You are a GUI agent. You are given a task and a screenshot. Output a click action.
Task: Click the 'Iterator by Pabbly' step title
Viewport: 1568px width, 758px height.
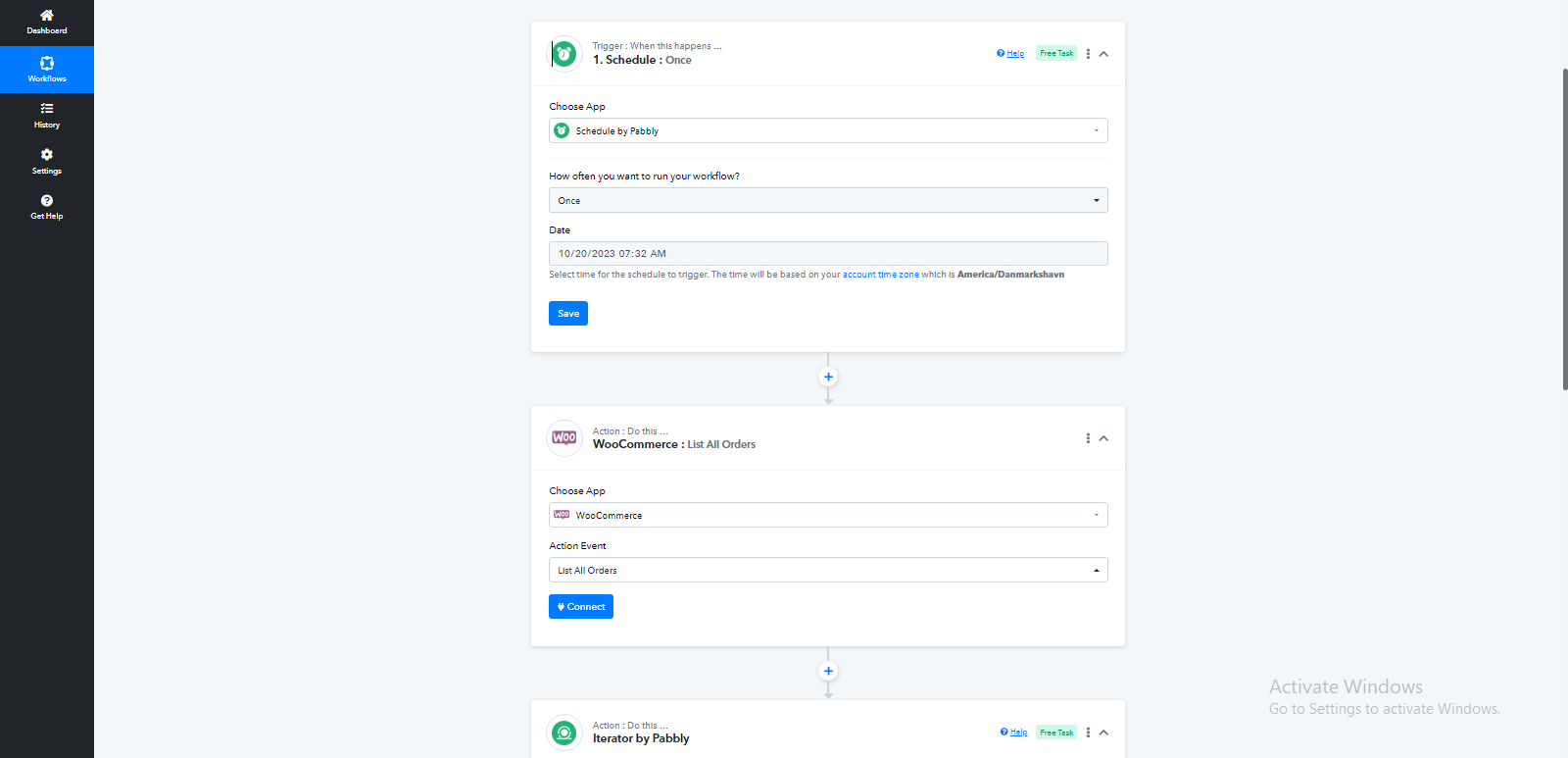641,739
